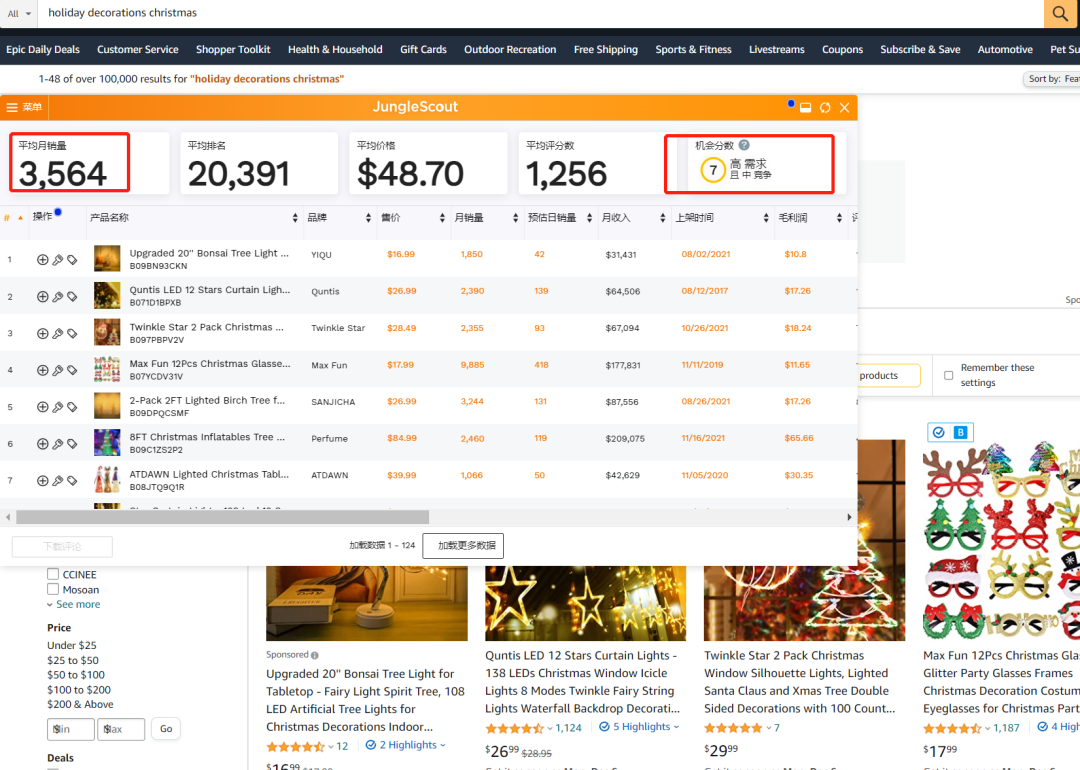
Task: Sort table by estimated daily sales column
Action: coord(589,218)
